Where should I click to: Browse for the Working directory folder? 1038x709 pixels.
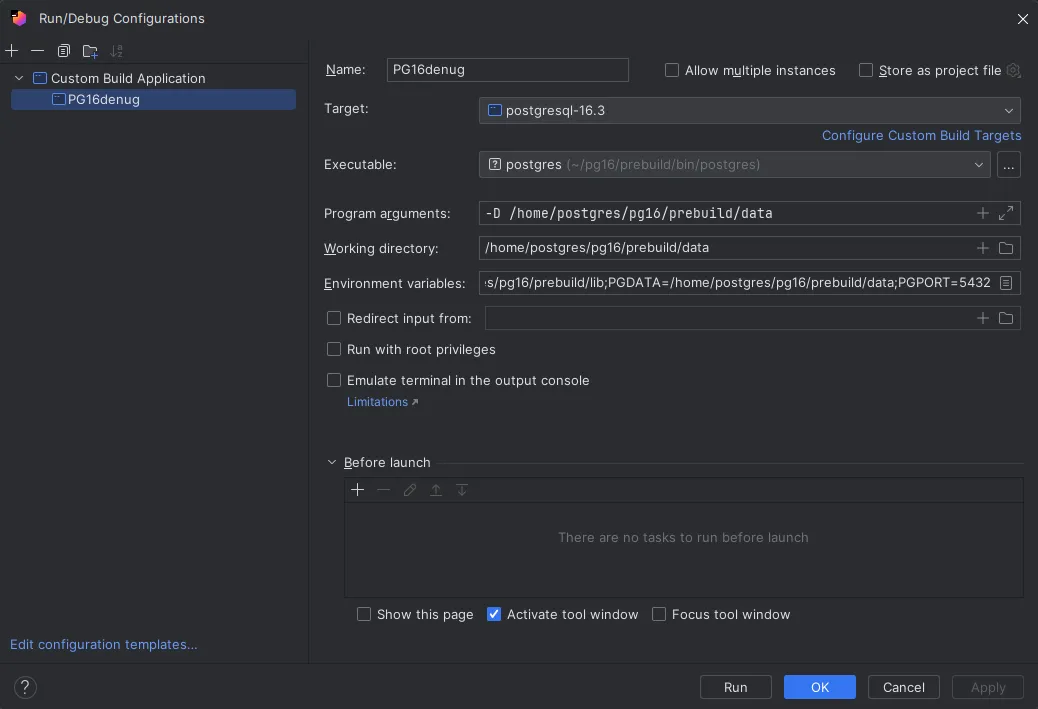click(x=1006, y=248)
